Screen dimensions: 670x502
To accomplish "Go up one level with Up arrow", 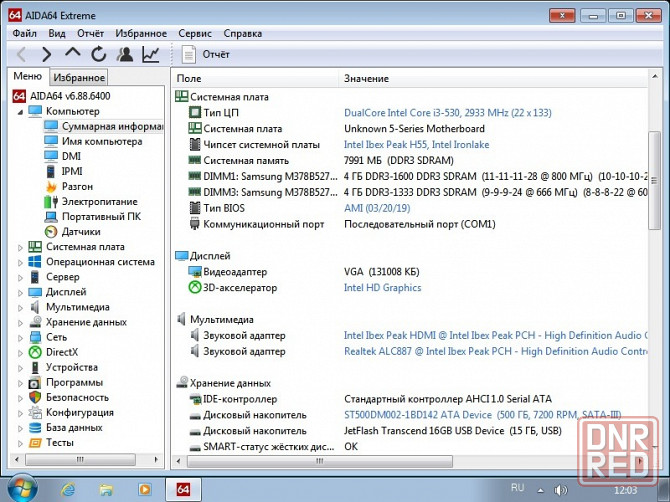I will point(73,53).
